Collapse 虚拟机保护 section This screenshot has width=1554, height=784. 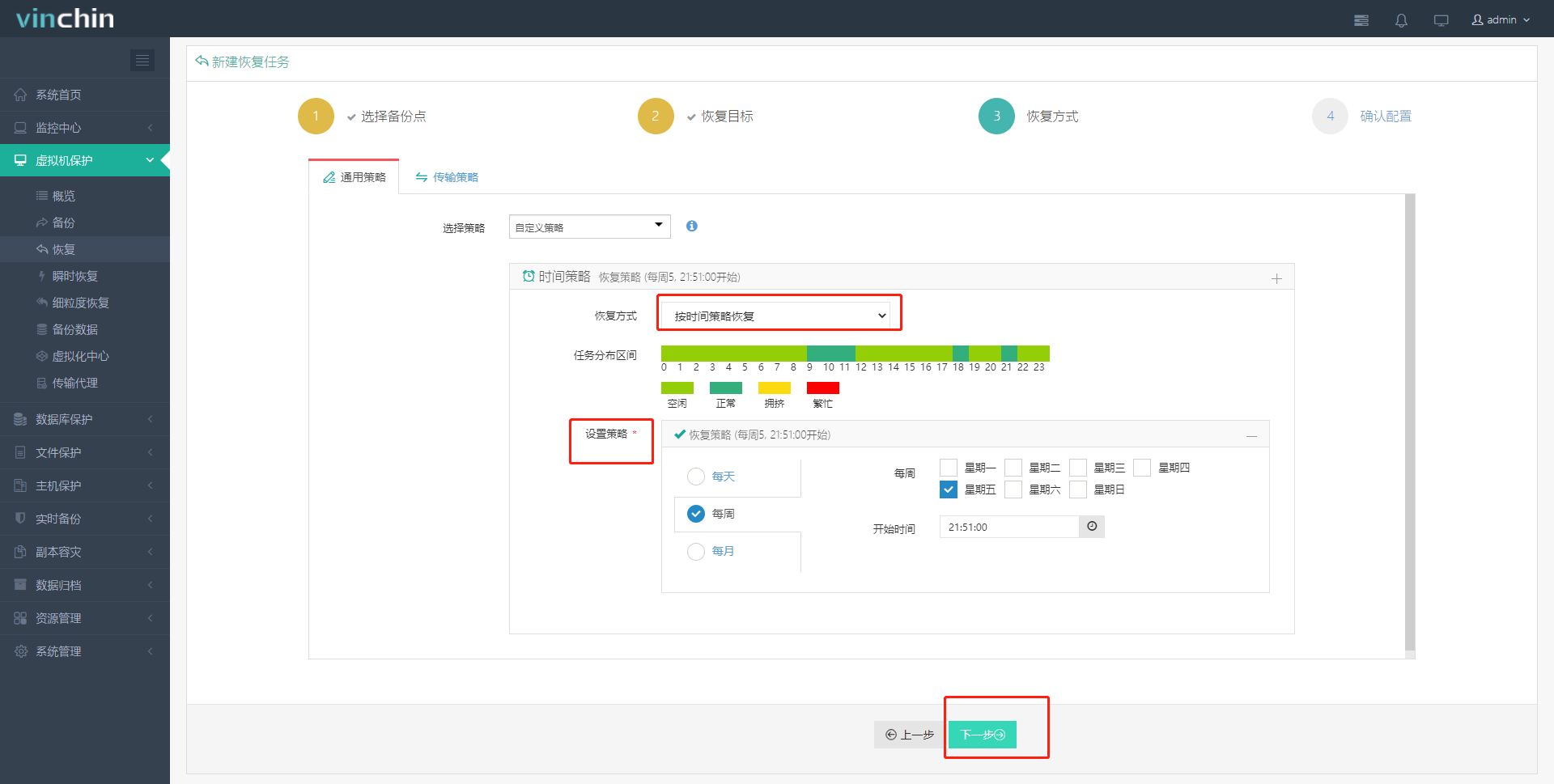click(x=85, y=160)
